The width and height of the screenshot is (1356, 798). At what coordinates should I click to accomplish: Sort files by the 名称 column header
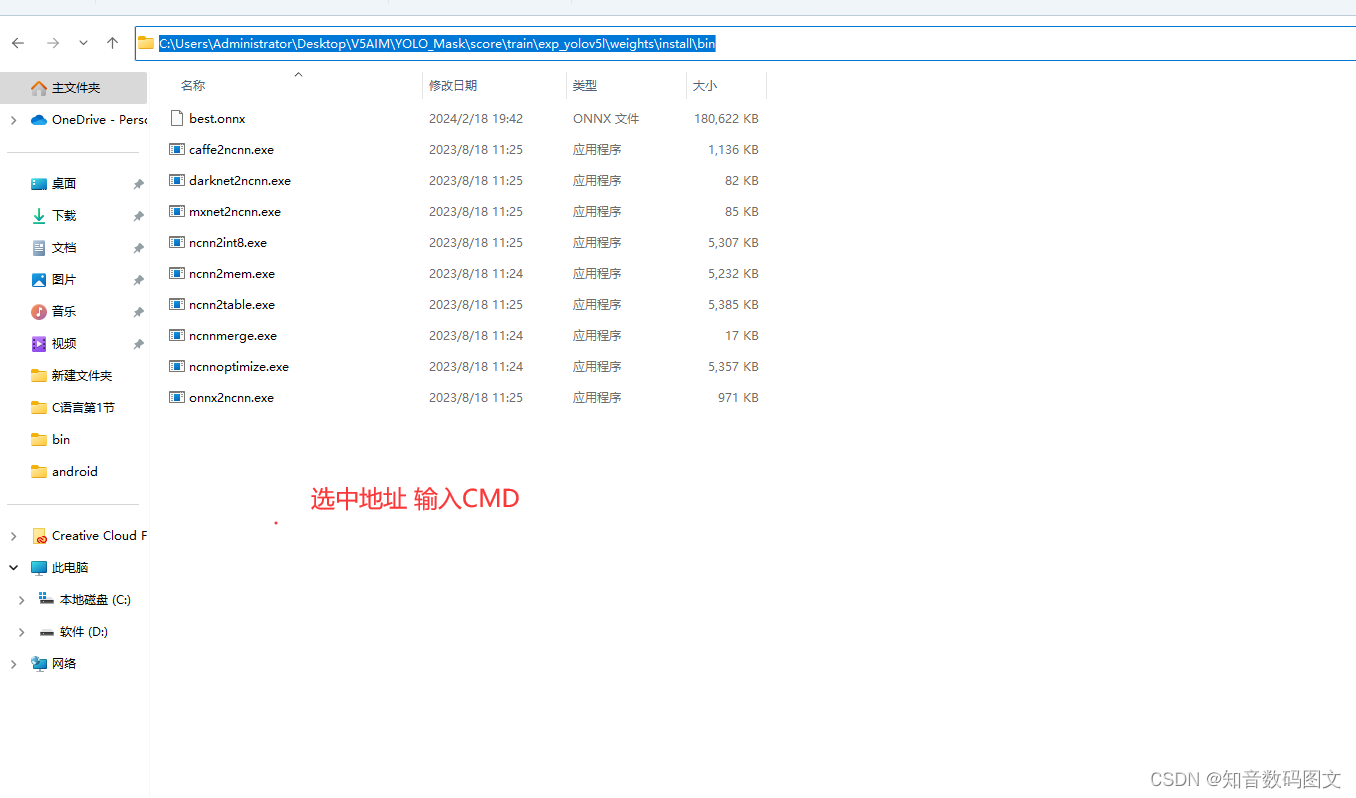[192, 86]
